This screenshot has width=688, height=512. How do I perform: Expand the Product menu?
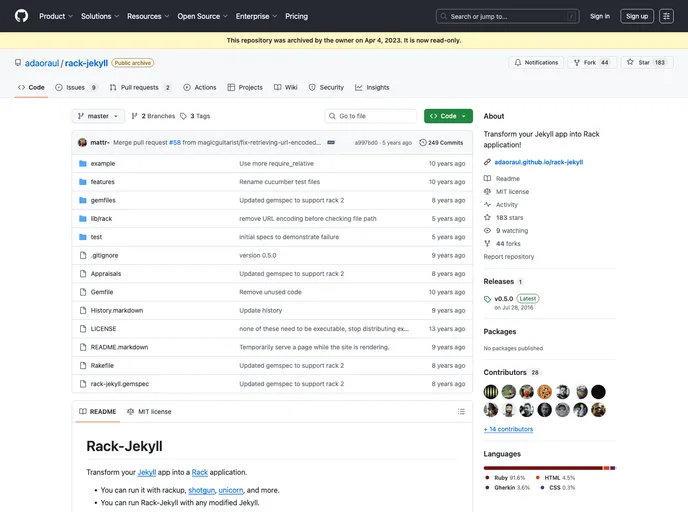tap(56, 16)
